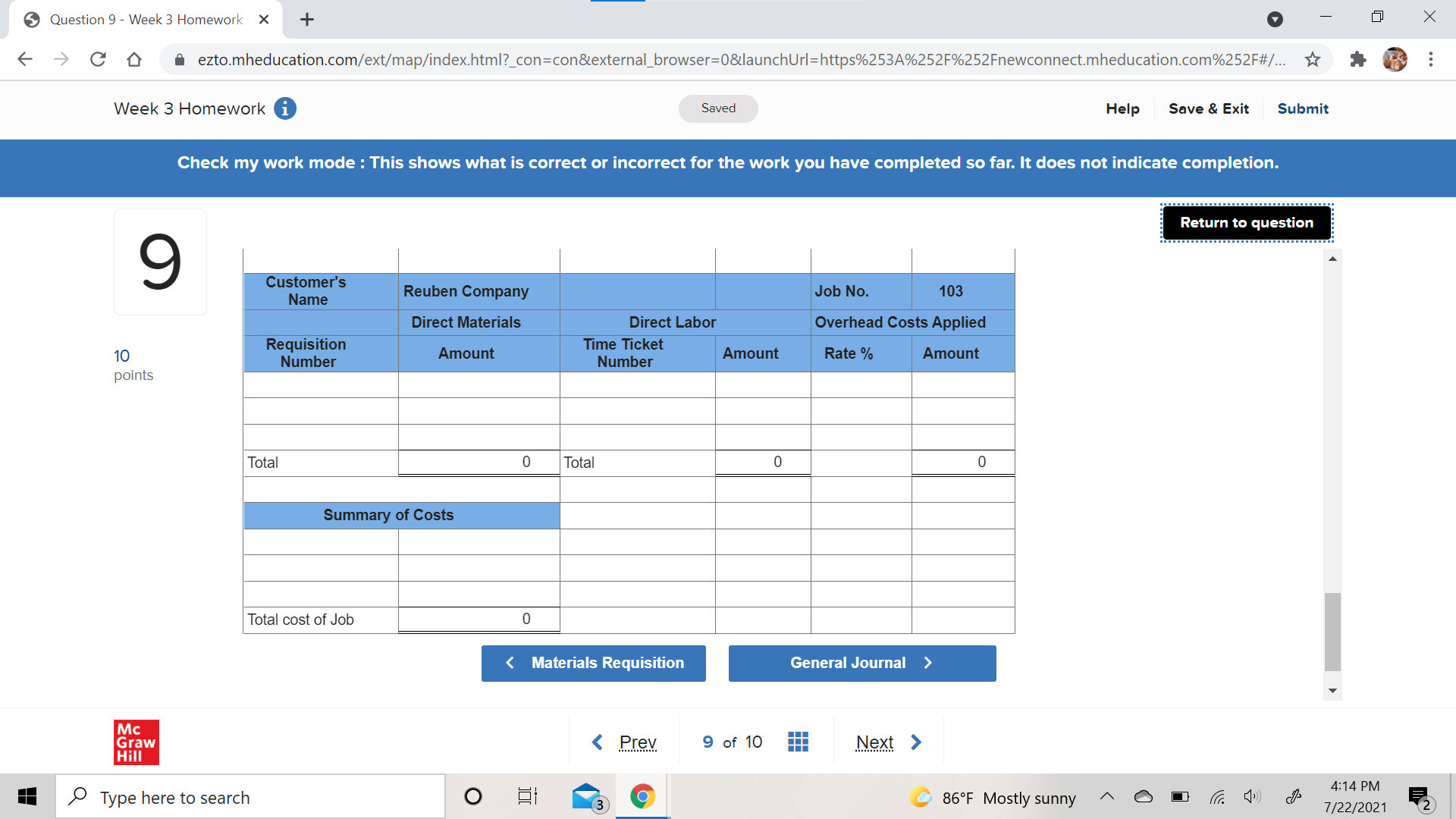Click first Requisition Number input cell
The height and width of the screenshot is (819, 1456).
[321, 385]
